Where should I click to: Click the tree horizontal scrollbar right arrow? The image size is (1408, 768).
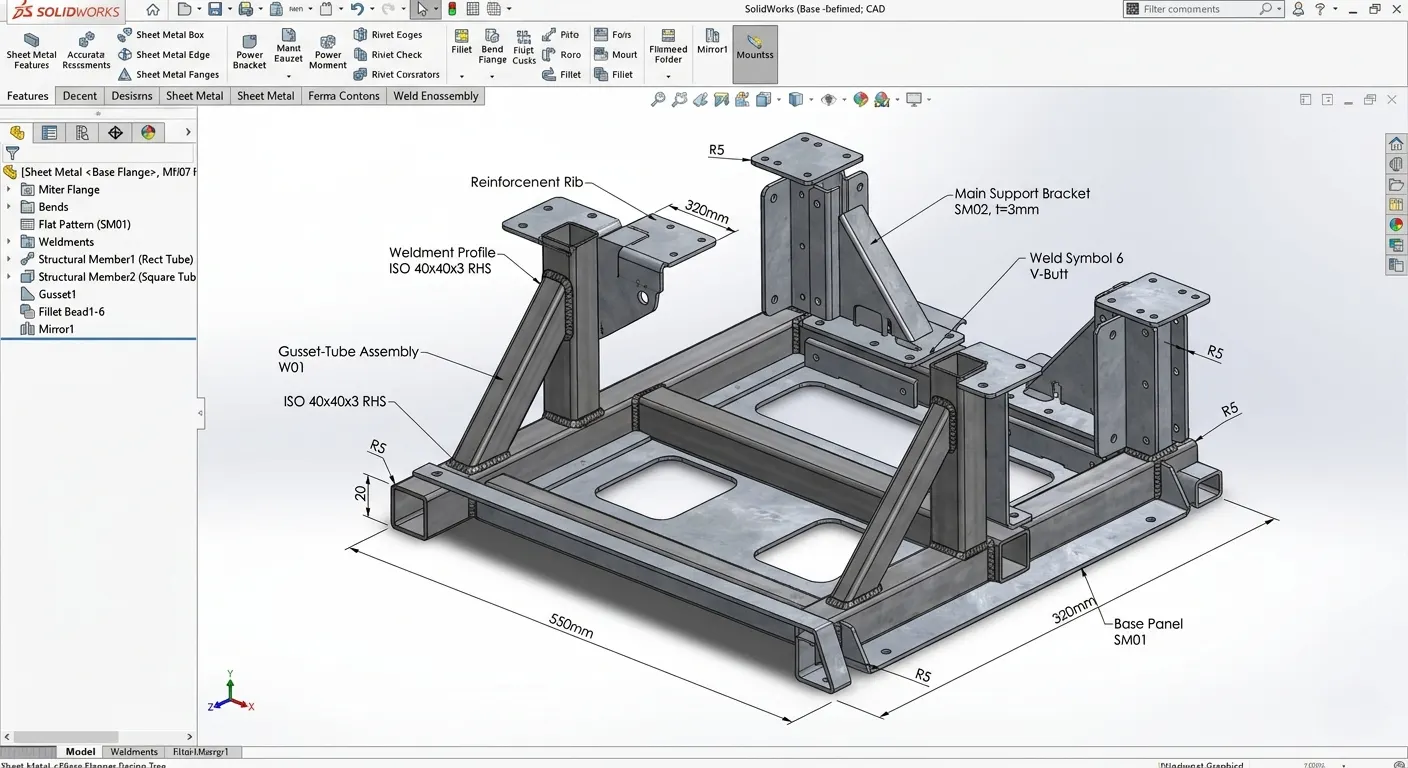click(x=190, y=737)
